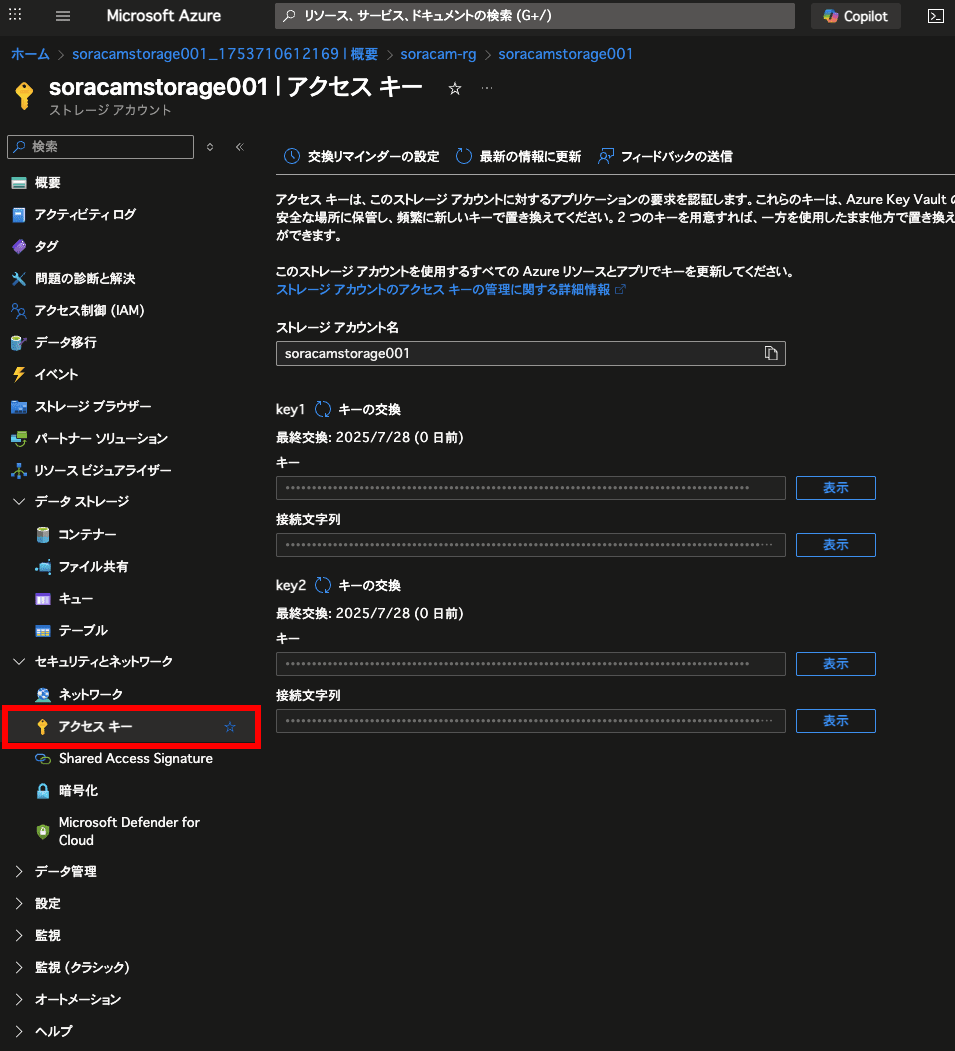Expand the 設定 section
955x1051 pixels.
[x=19, y=904]
